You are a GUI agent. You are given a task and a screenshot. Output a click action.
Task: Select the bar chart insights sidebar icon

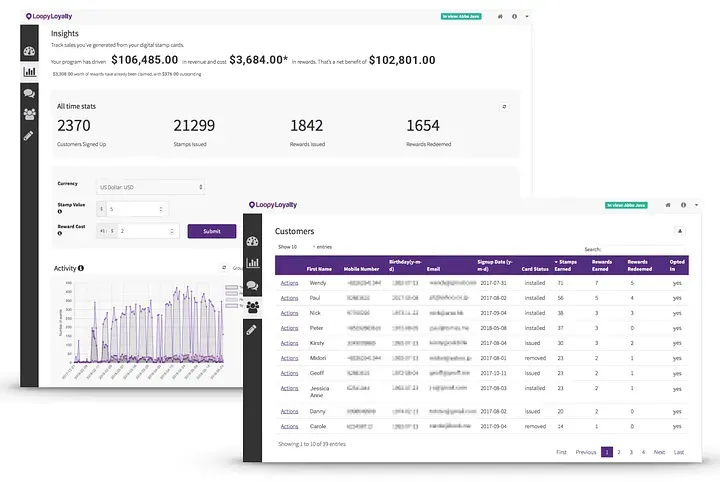coord(29,72)
